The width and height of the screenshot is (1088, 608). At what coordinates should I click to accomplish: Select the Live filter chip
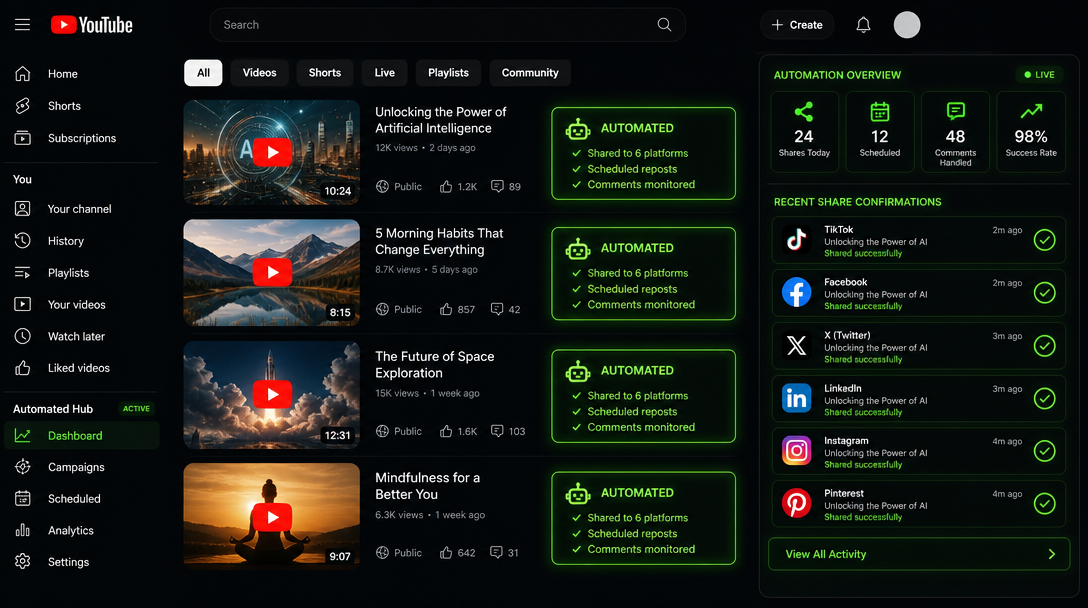pyautogui.click(x=384, y=73)
